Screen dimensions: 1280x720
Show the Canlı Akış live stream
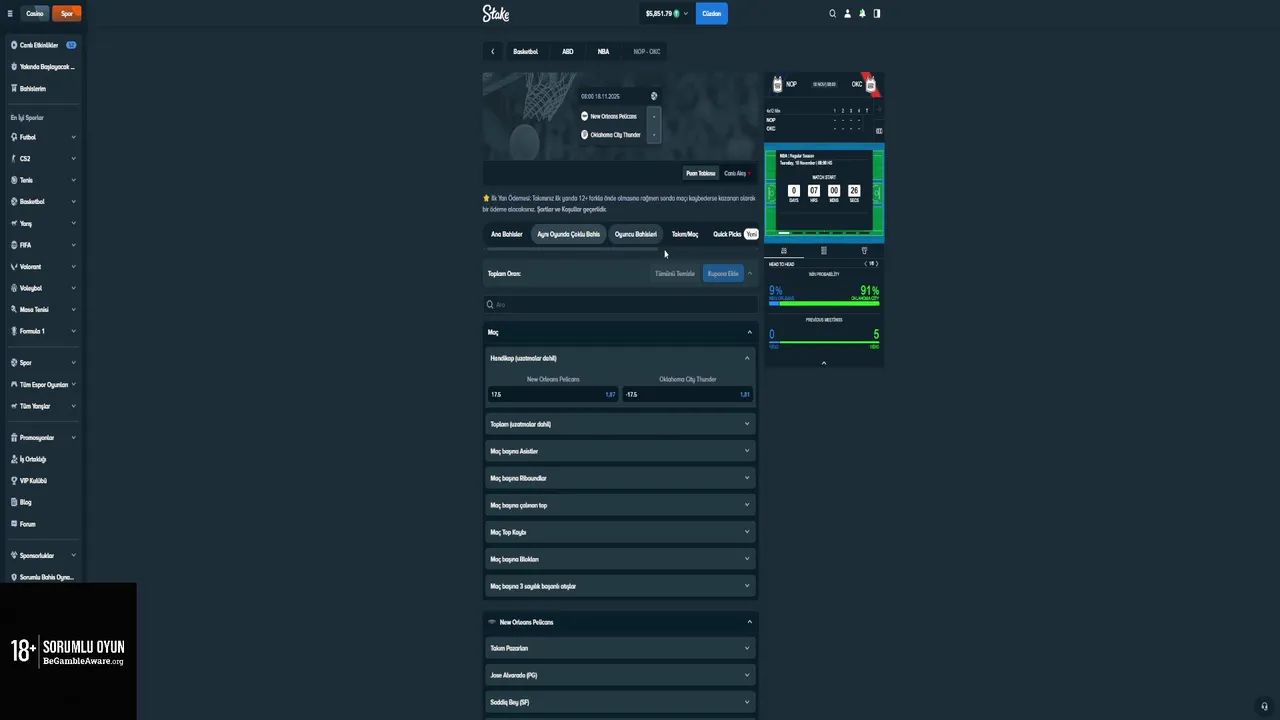click(x=737, y=173)
